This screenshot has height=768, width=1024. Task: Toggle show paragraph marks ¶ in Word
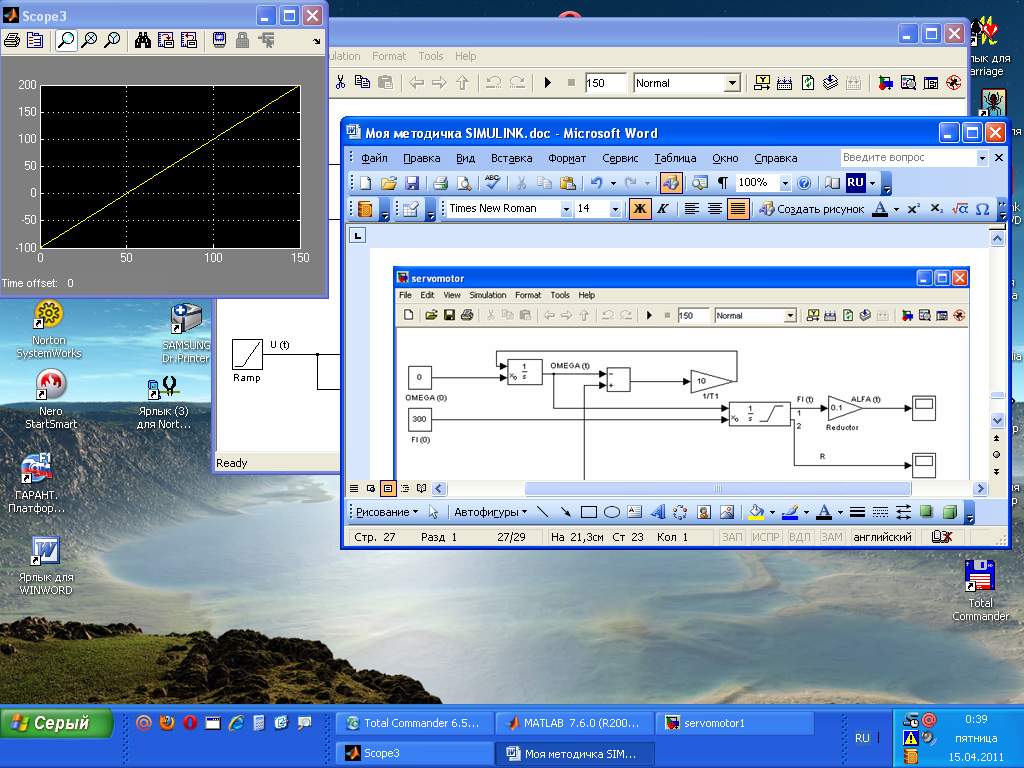pos(722,183)
